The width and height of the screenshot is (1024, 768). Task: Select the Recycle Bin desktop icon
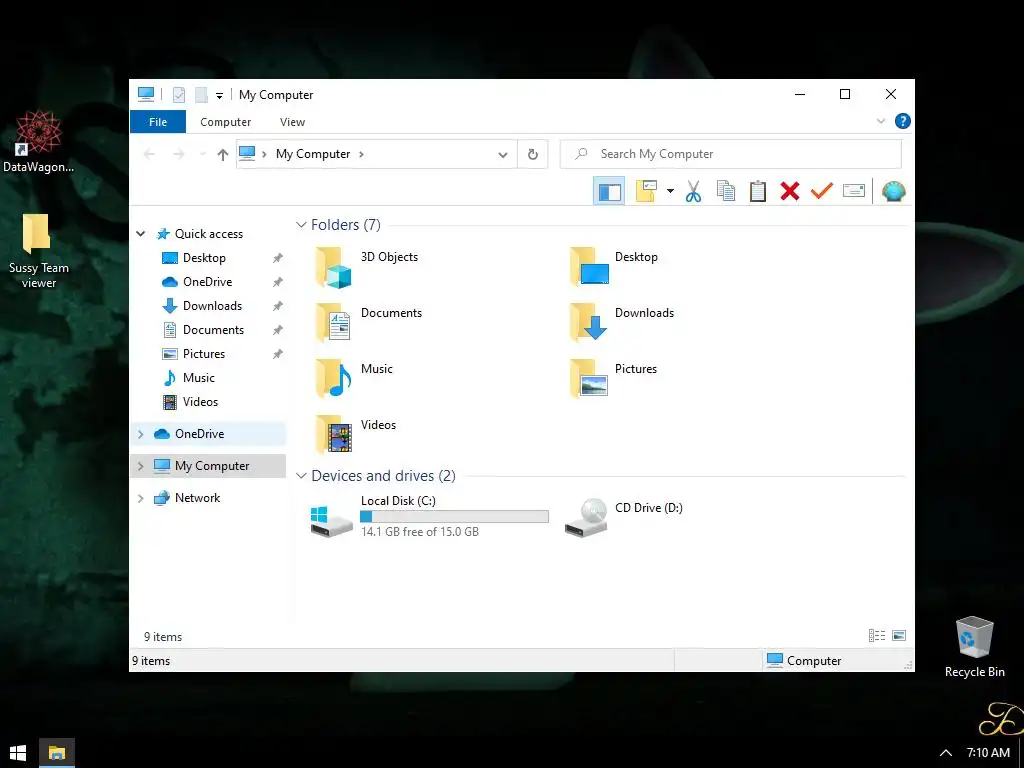click(974, 647)
